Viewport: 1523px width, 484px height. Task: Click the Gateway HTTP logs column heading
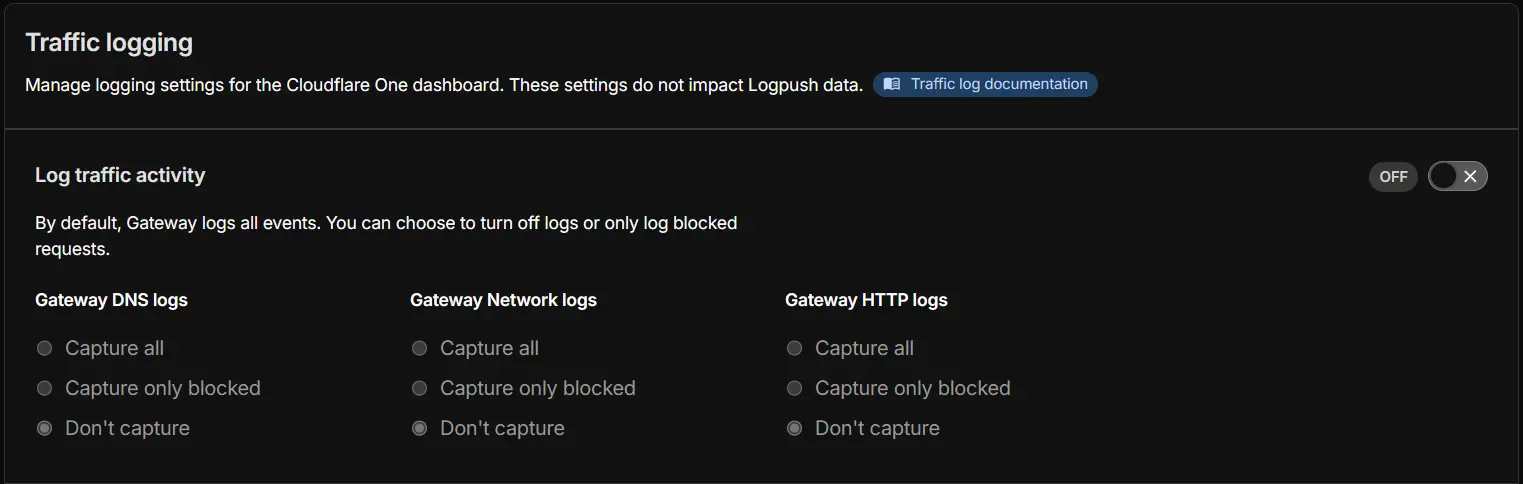(x=866, y=299)
